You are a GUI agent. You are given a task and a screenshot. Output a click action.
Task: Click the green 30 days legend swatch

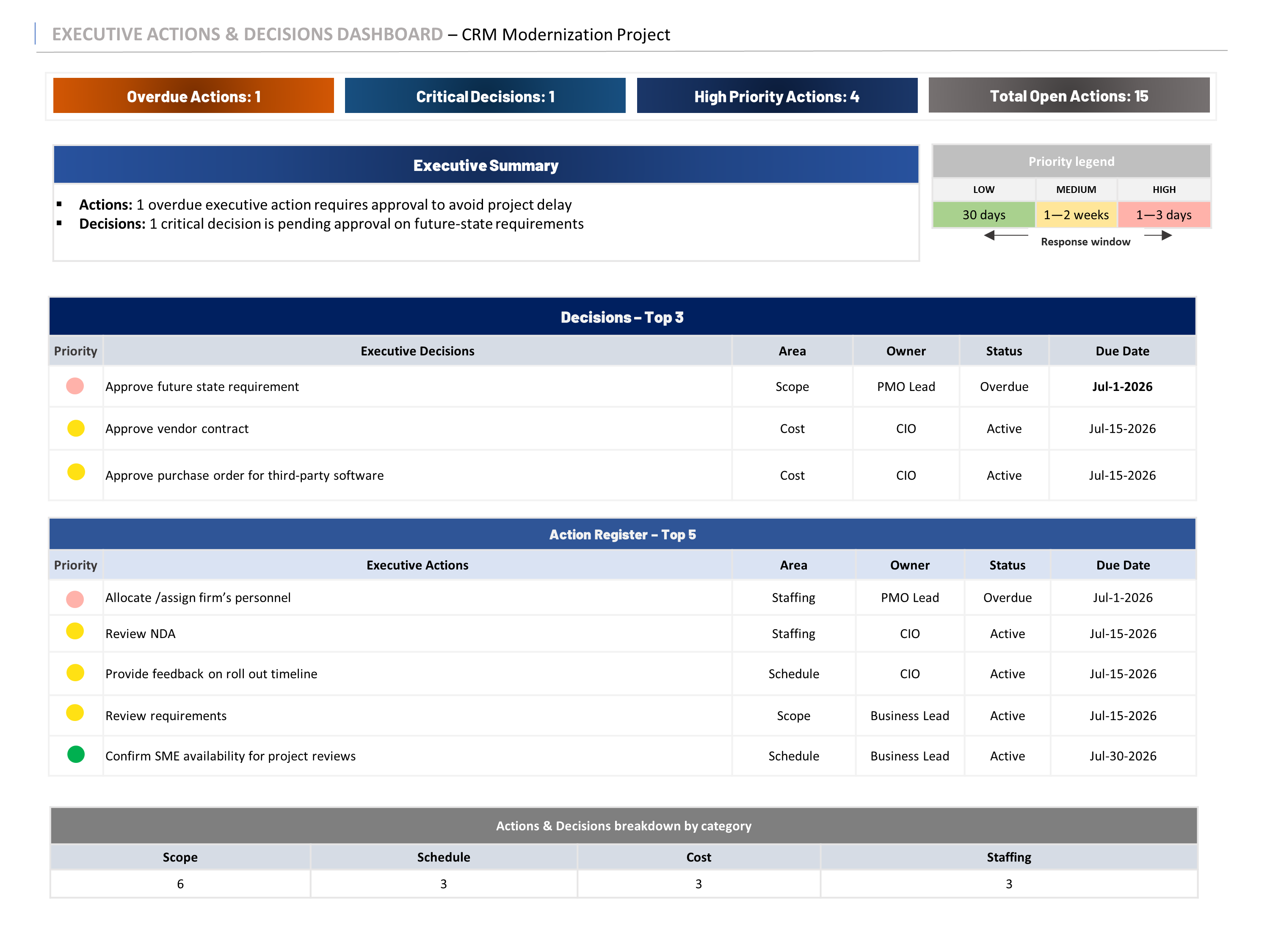point(983,215)
